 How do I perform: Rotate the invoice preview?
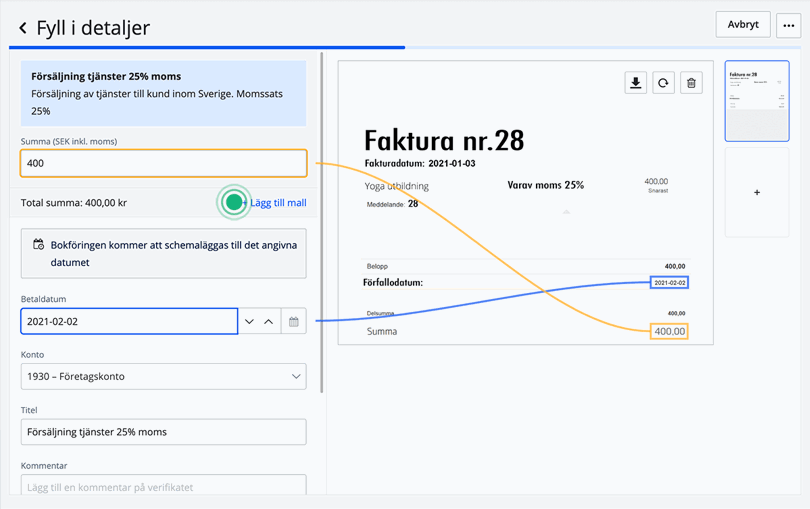click(663, 83)
